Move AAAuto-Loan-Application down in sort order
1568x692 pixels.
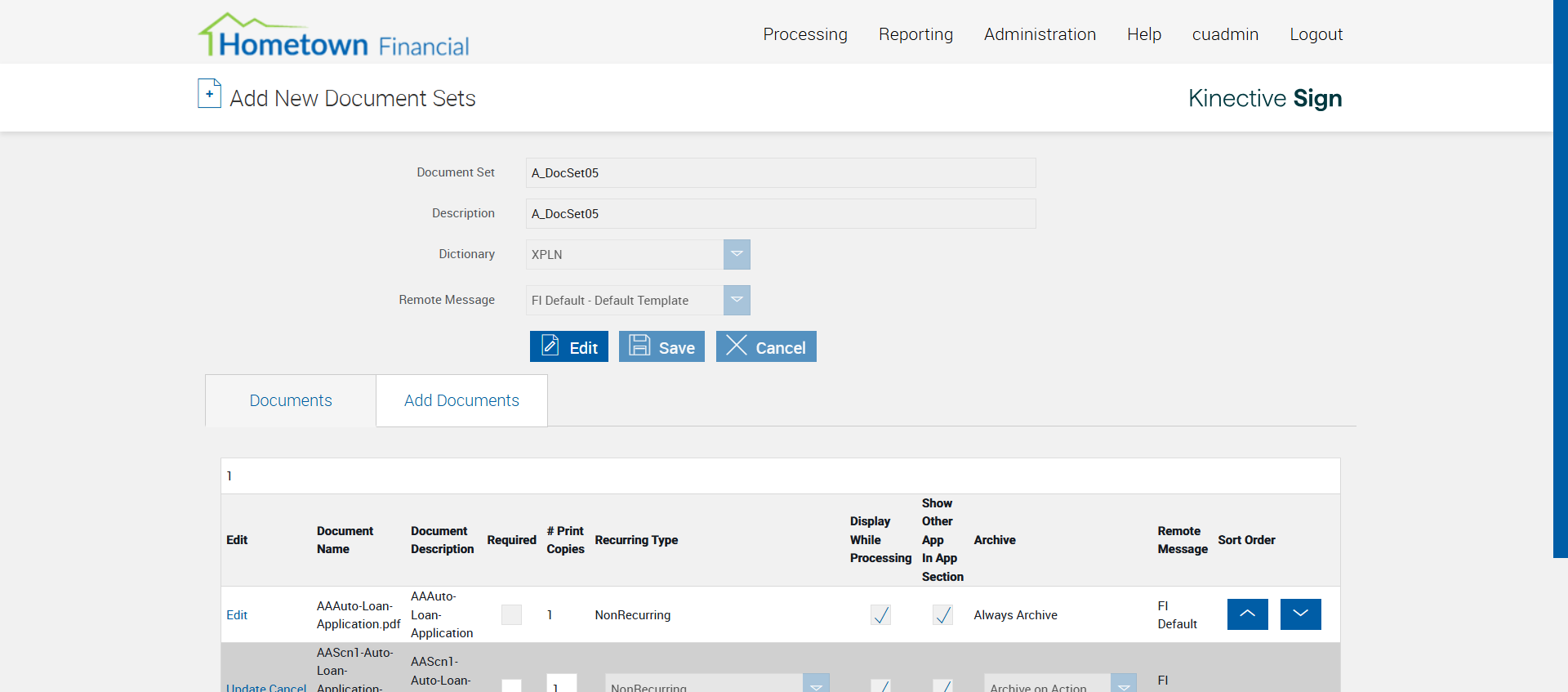coord(1300,614)
